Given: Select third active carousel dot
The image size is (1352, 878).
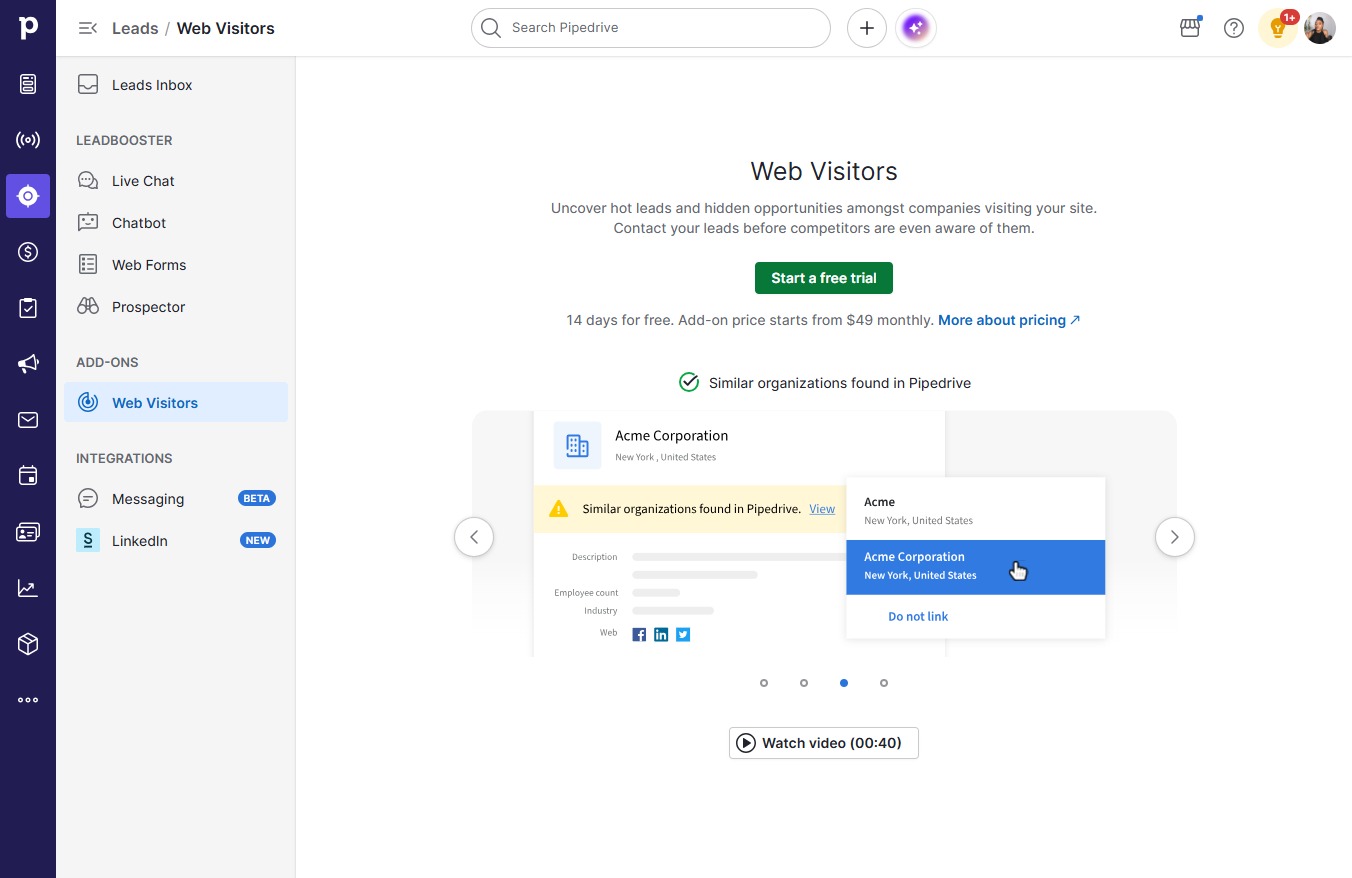Looking at the screenshot, I should point(844,683).
